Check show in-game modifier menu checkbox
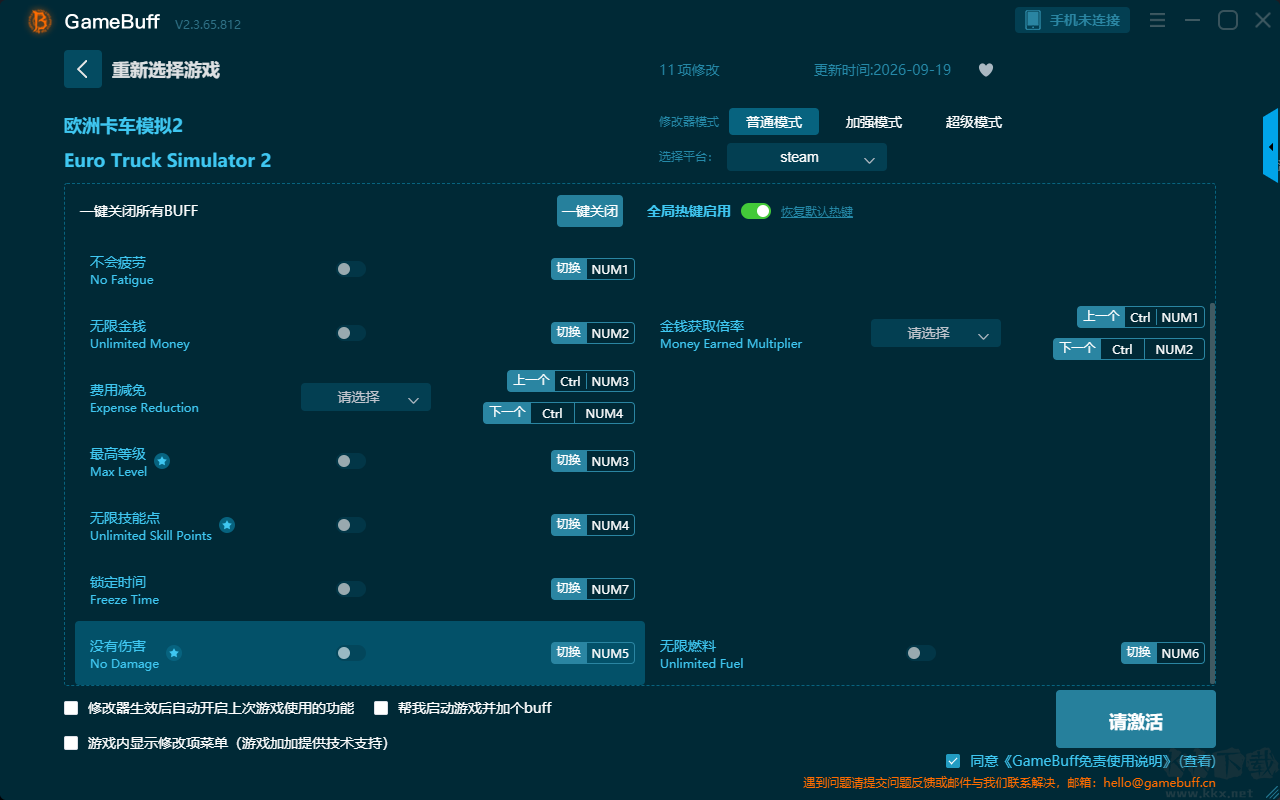 coord(71,743)
